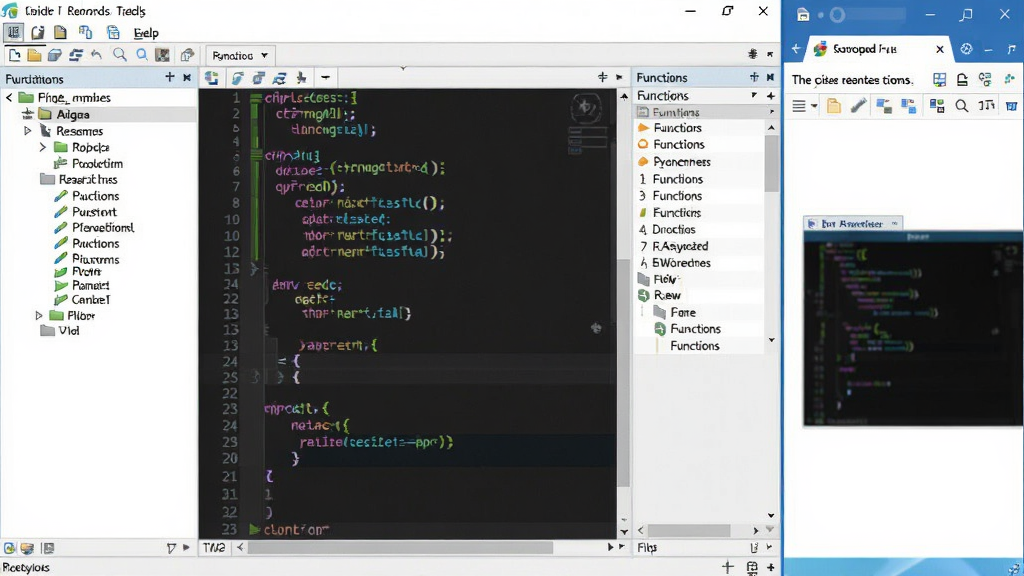Expand the Ropcke folder
1024x576 pixels.
tap(42, 147)
